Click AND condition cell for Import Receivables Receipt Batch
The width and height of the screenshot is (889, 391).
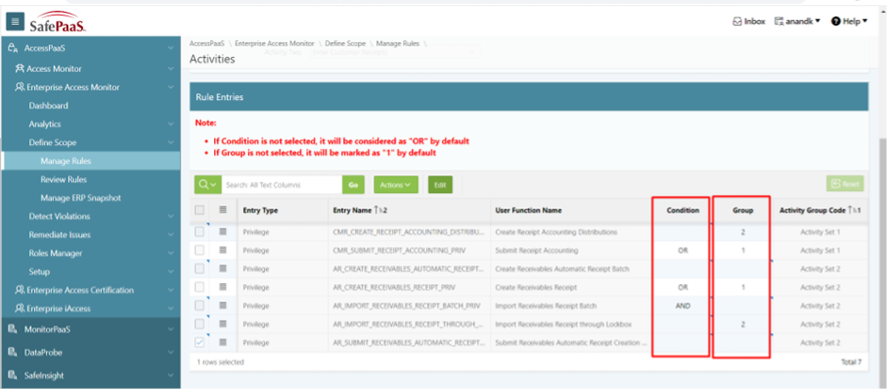[x=683, y=305]
